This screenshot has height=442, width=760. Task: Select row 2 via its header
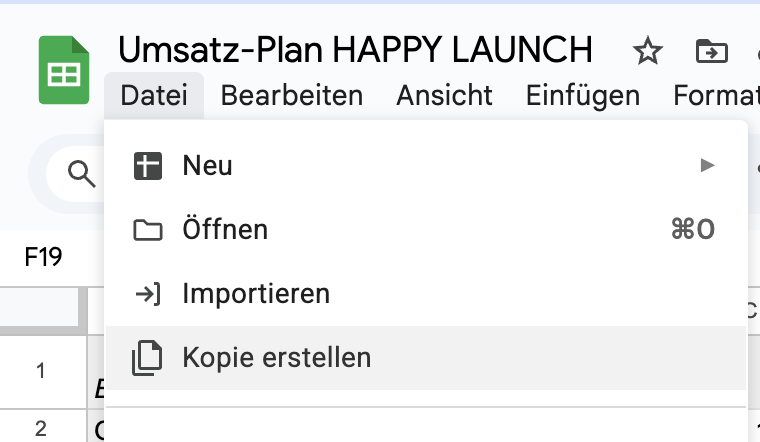point(40,429)
